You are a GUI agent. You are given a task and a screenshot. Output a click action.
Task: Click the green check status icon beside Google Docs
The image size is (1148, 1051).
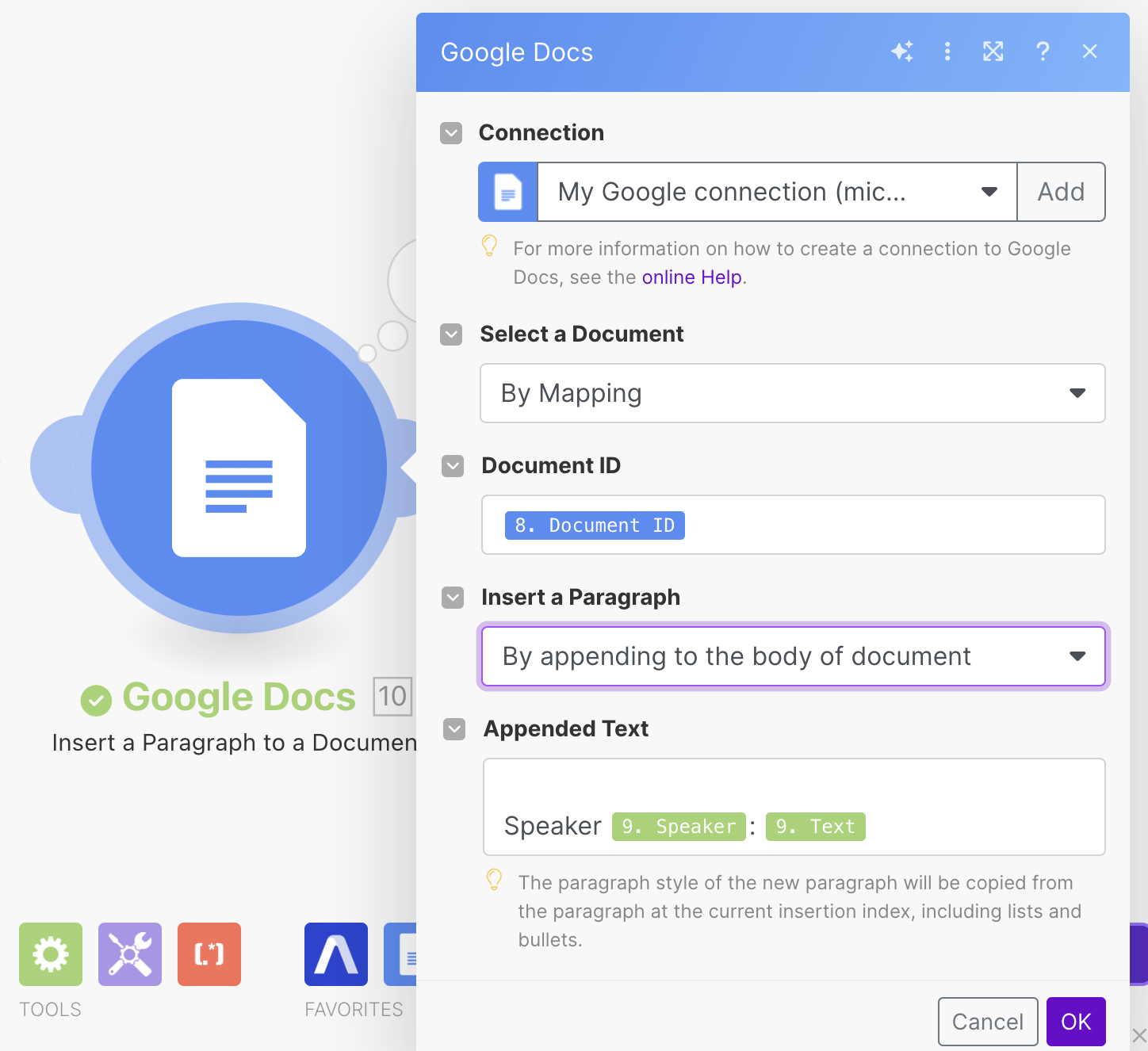97,700
